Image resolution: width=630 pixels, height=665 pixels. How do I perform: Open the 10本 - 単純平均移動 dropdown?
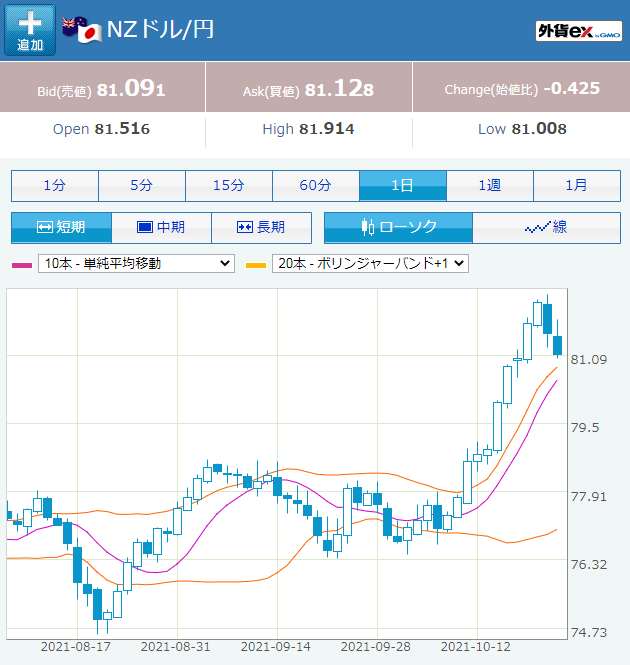pos(136,263)
